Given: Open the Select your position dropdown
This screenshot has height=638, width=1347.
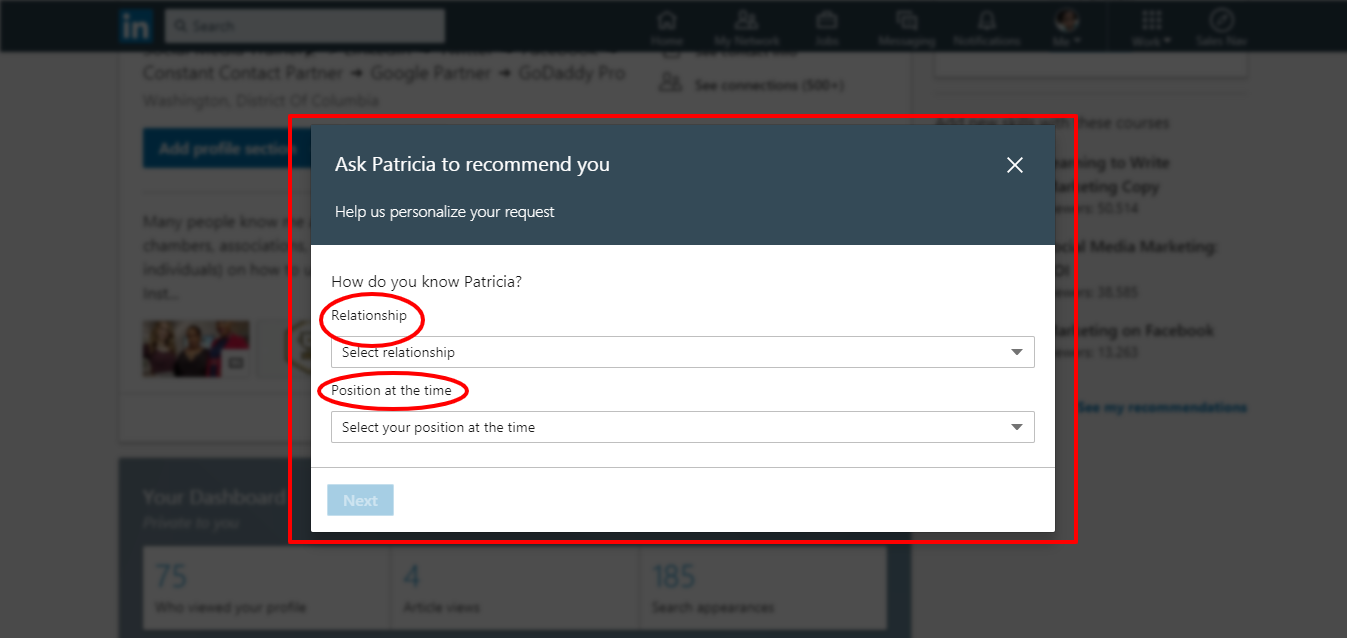Looking at the screenshot, I should 683,427.
